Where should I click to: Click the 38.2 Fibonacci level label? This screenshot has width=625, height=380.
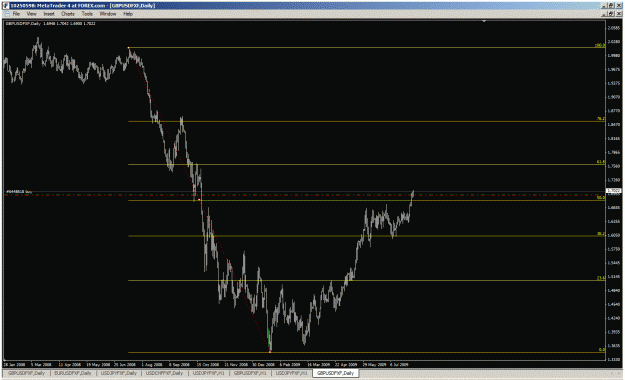pyautogui.click(x=601, y=234)
